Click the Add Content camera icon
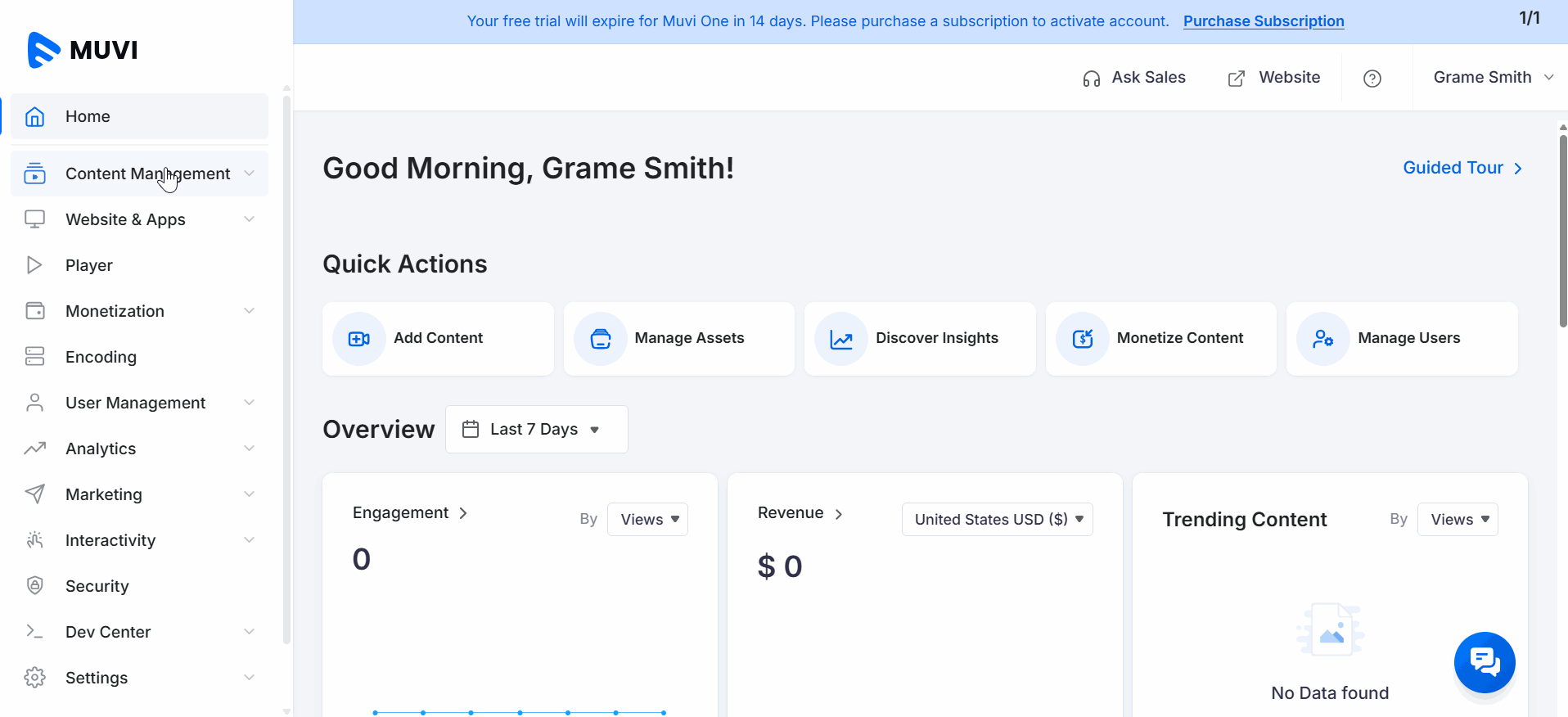This screenshot has height=717, width=1568. point(359,339)
